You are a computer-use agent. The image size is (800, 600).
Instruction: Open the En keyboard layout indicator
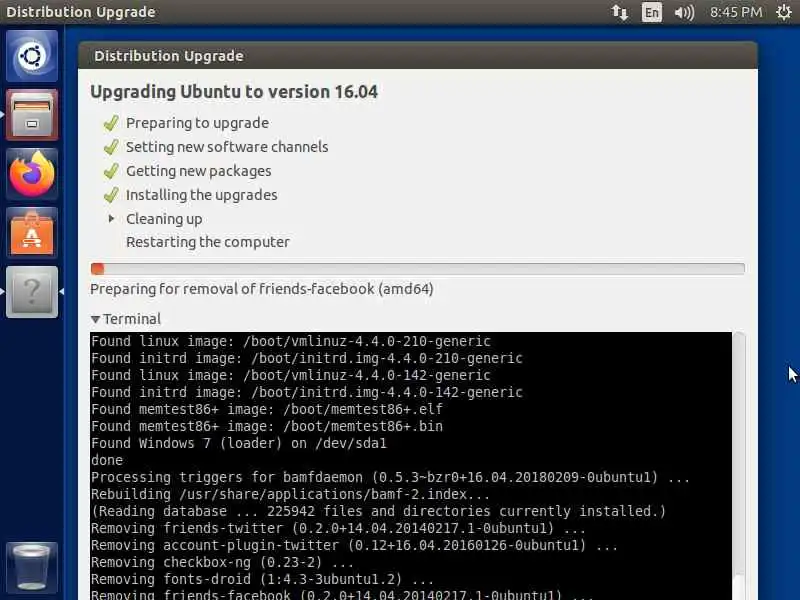click(x=652, y=12)
